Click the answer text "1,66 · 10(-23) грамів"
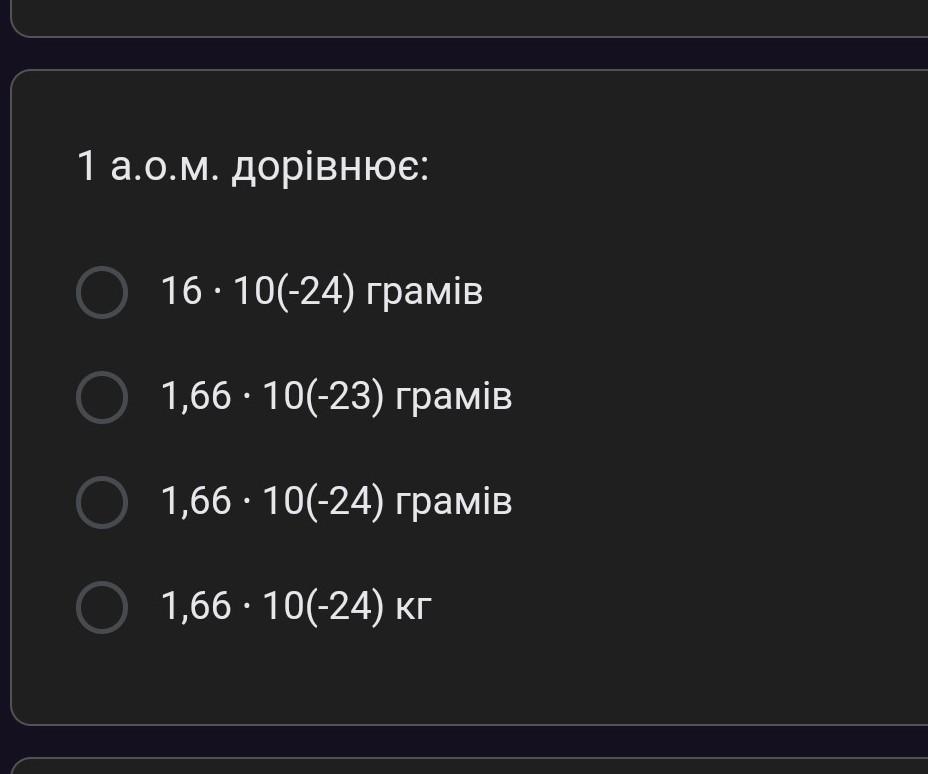The height and width of the screenshot is (774, 928). 336,397
